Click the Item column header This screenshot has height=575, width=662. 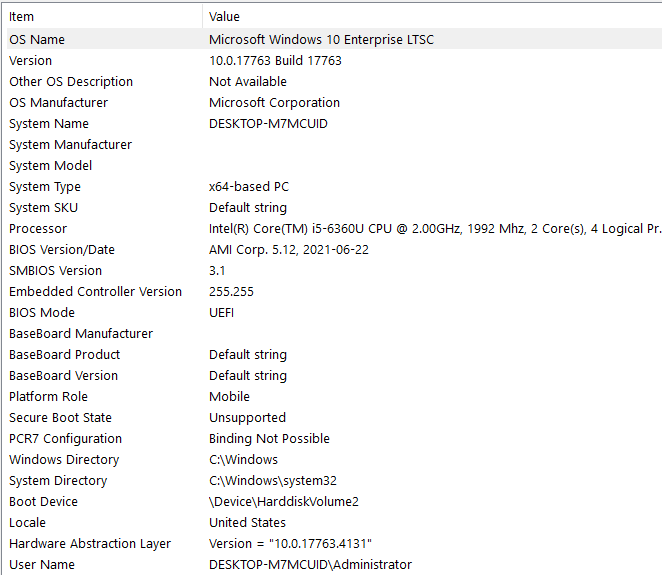click(21, 16)
